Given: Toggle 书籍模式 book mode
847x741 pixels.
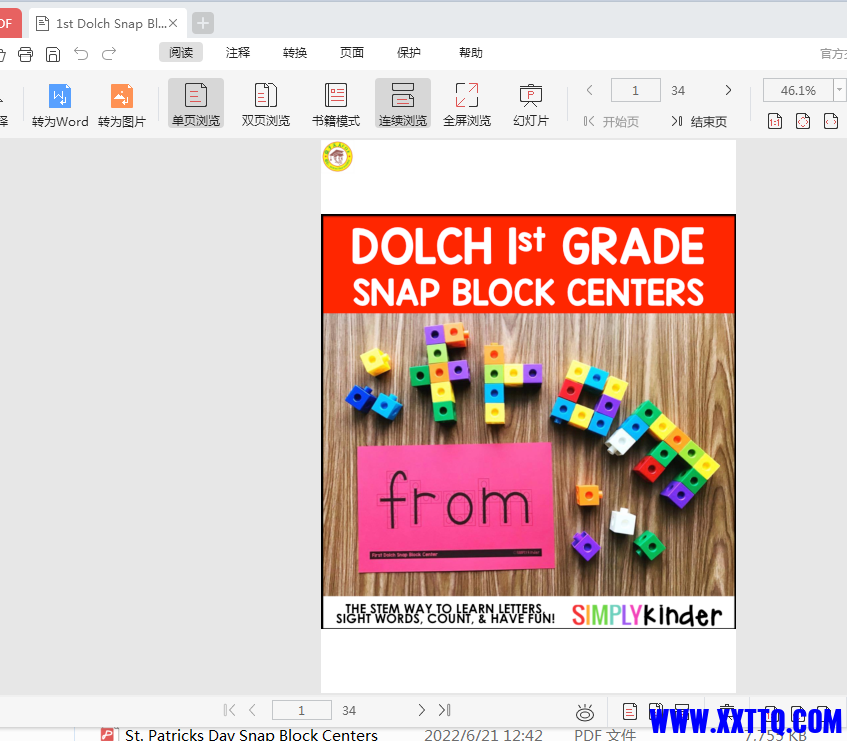Looking at the screenshot, I should tap(336, 104).
